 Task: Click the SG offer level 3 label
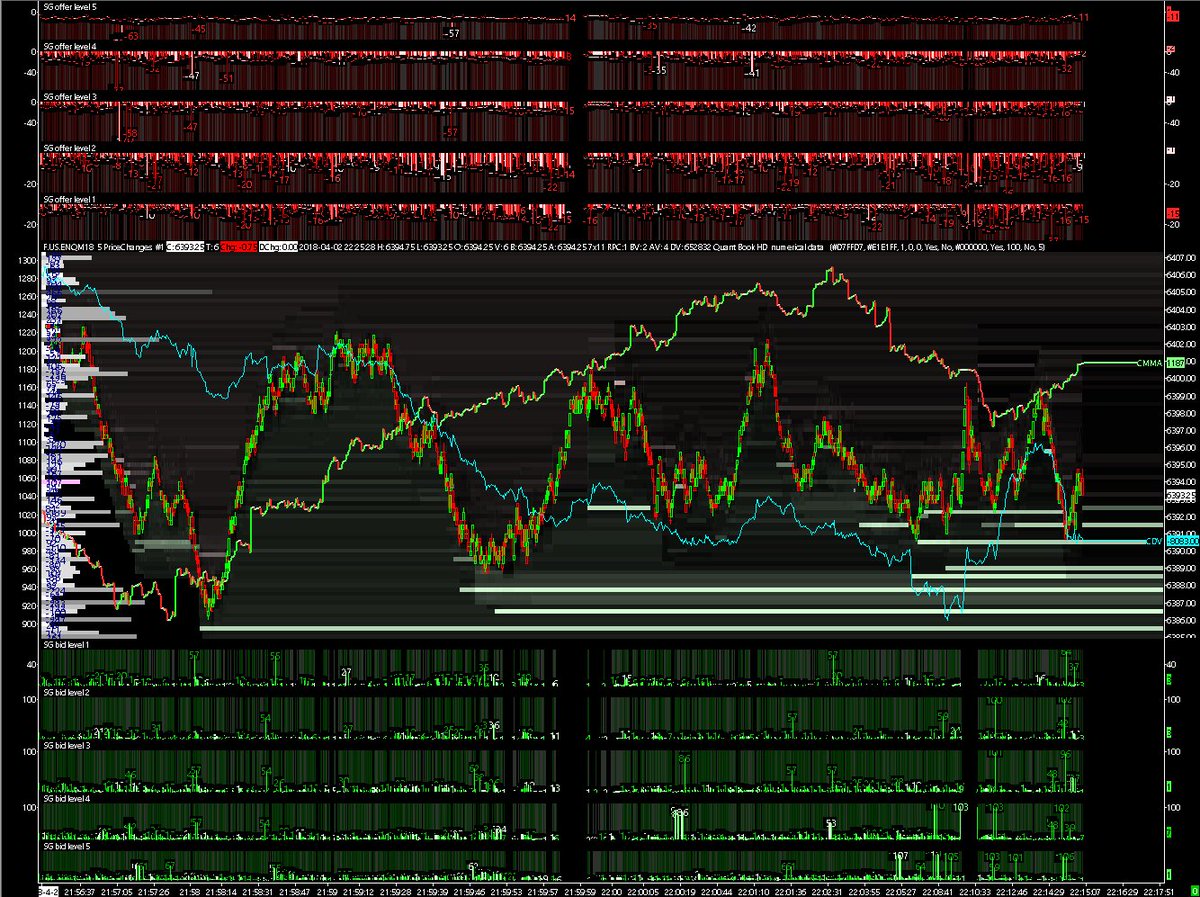click(x=69, y=96)
